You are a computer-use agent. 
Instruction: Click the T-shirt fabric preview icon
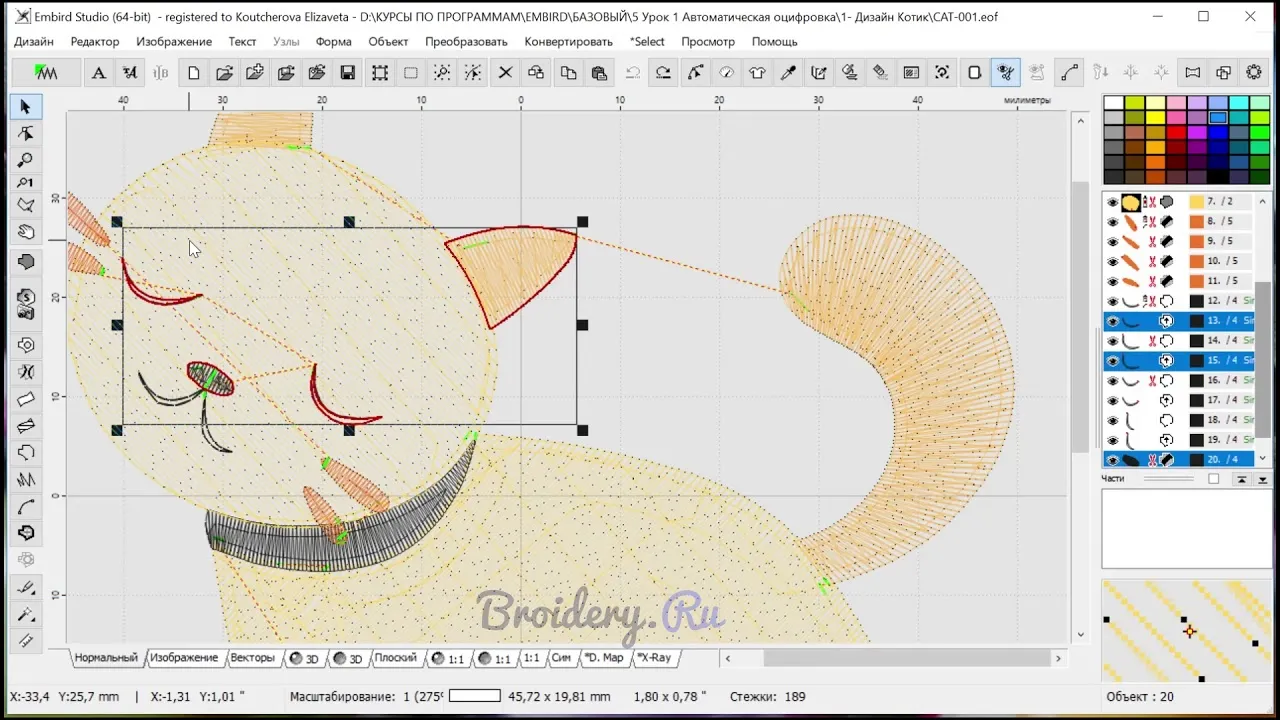(x=757, y=72)
